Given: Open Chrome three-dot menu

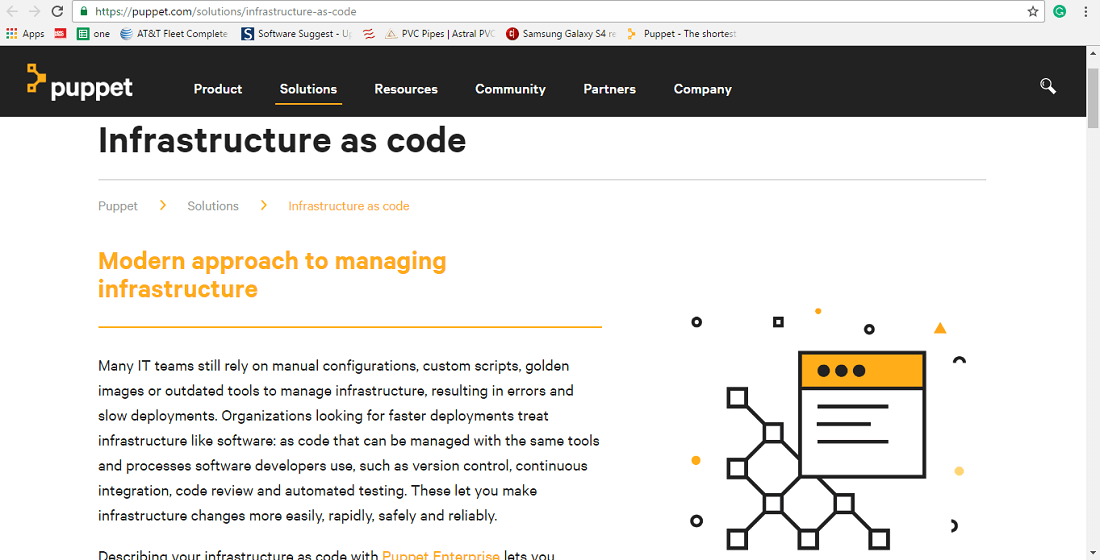Looking at the screenshot, I should tap(1085, 11).
